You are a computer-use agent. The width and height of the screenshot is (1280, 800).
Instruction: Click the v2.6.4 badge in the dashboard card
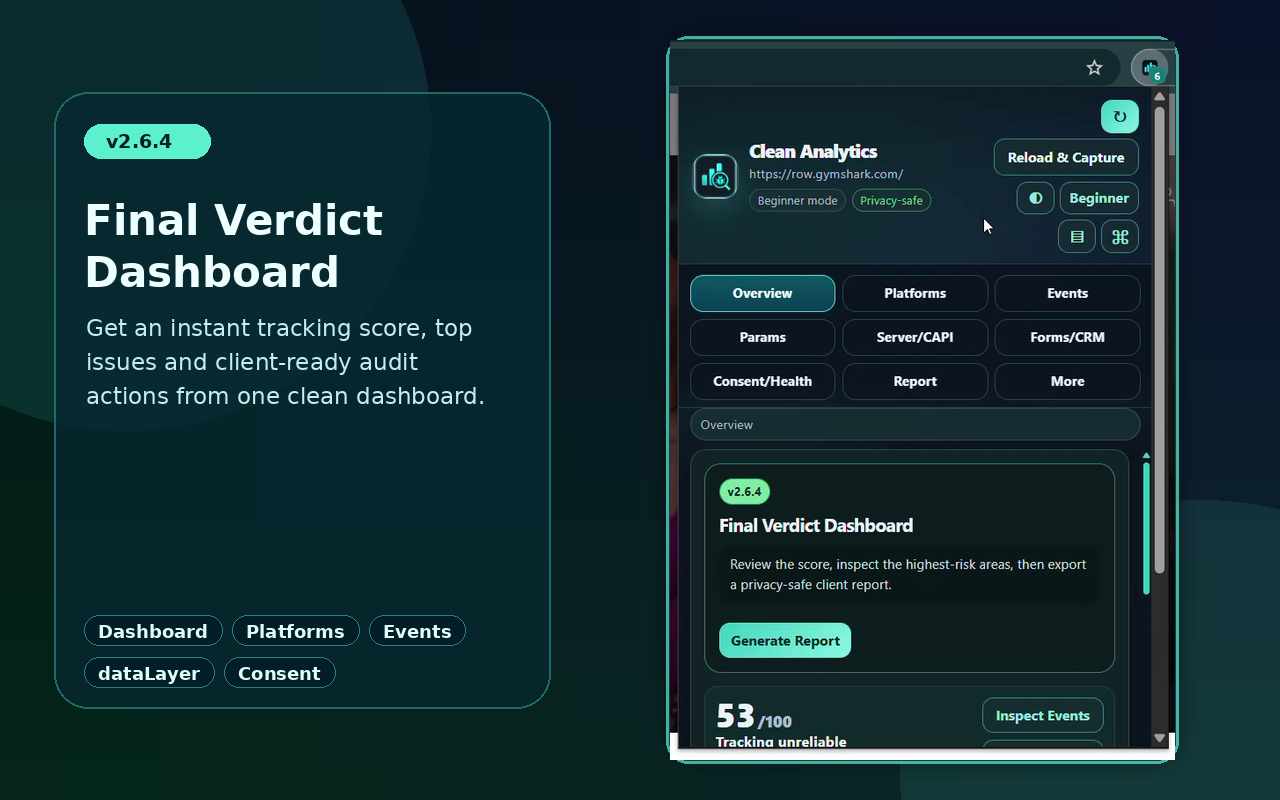744,492
